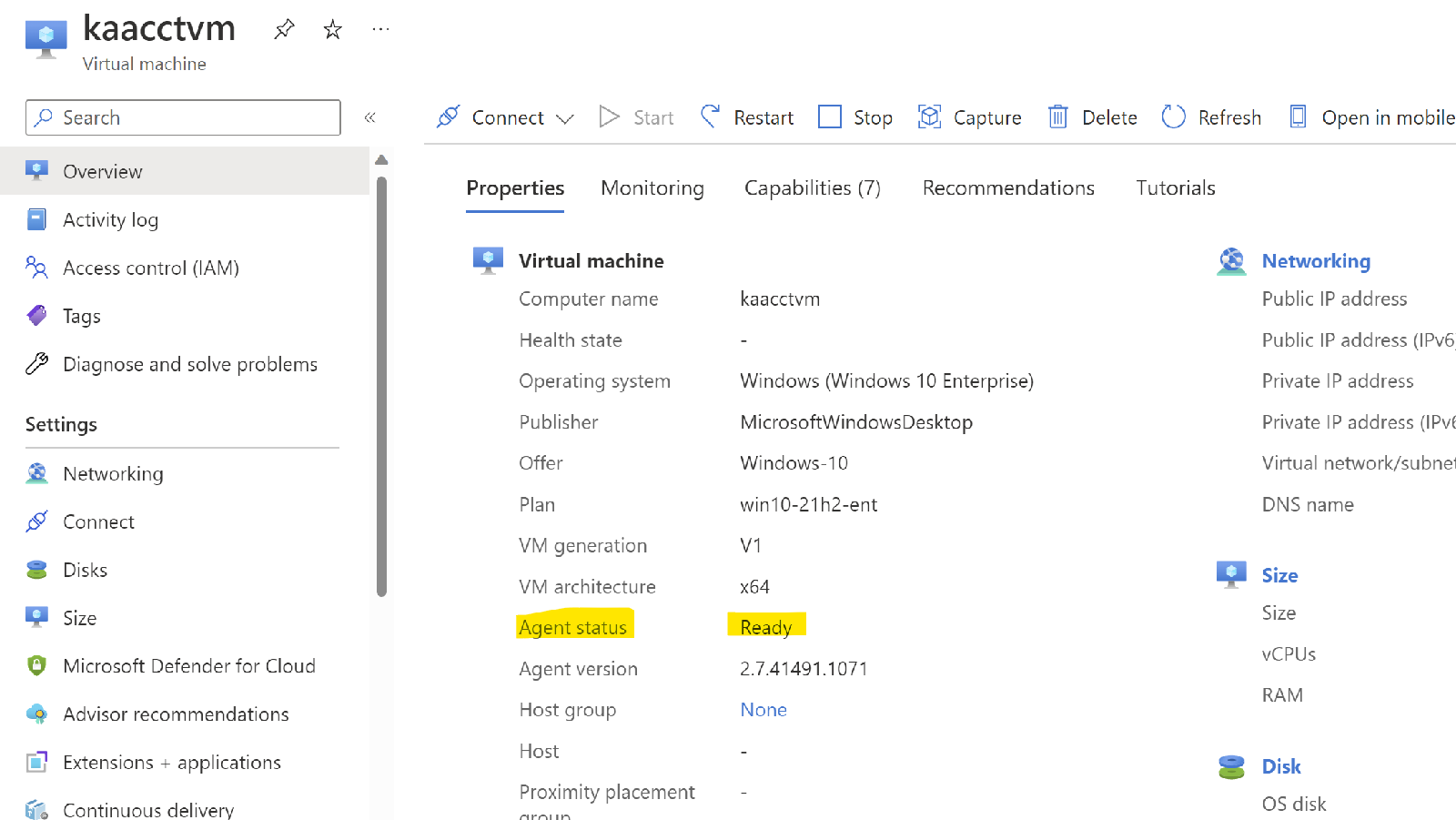Screen dimensions: 1456x820
Task: Open the Size heading link in properties
Action: tap(1279, 575)
